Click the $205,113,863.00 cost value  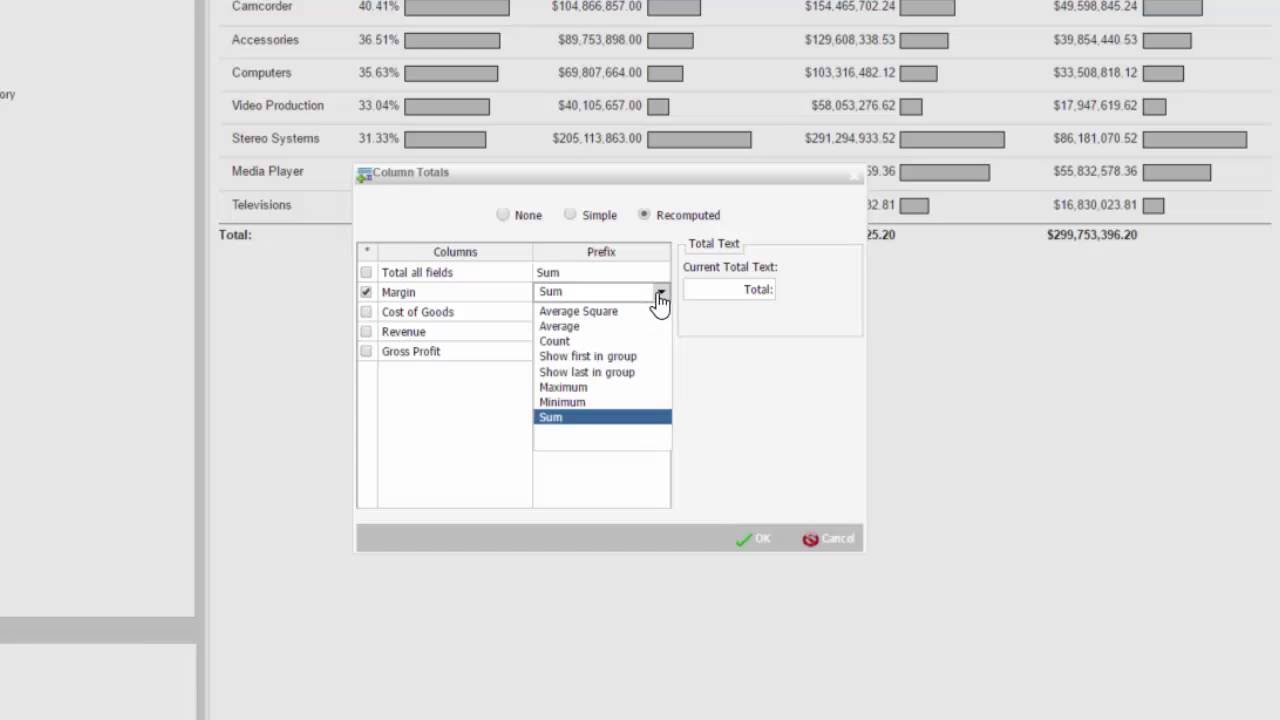pyautogui.click(x=597, y=139)
